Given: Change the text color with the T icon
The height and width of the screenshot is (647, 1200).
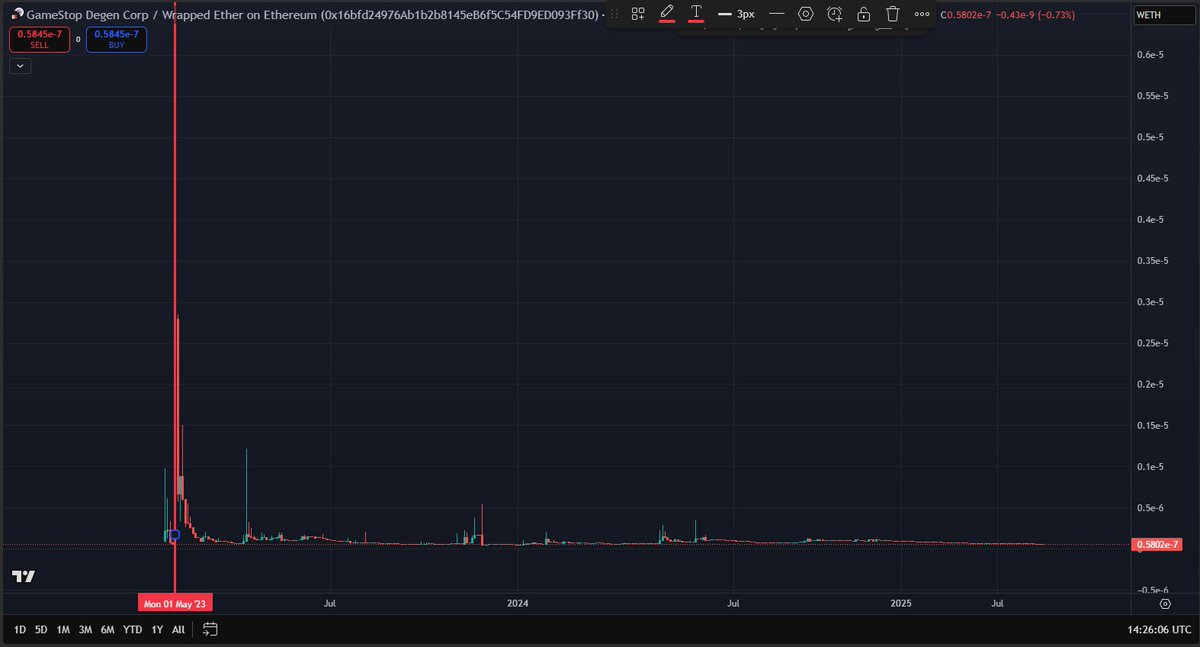Looking at the screenshot, I should pos(696,14).
